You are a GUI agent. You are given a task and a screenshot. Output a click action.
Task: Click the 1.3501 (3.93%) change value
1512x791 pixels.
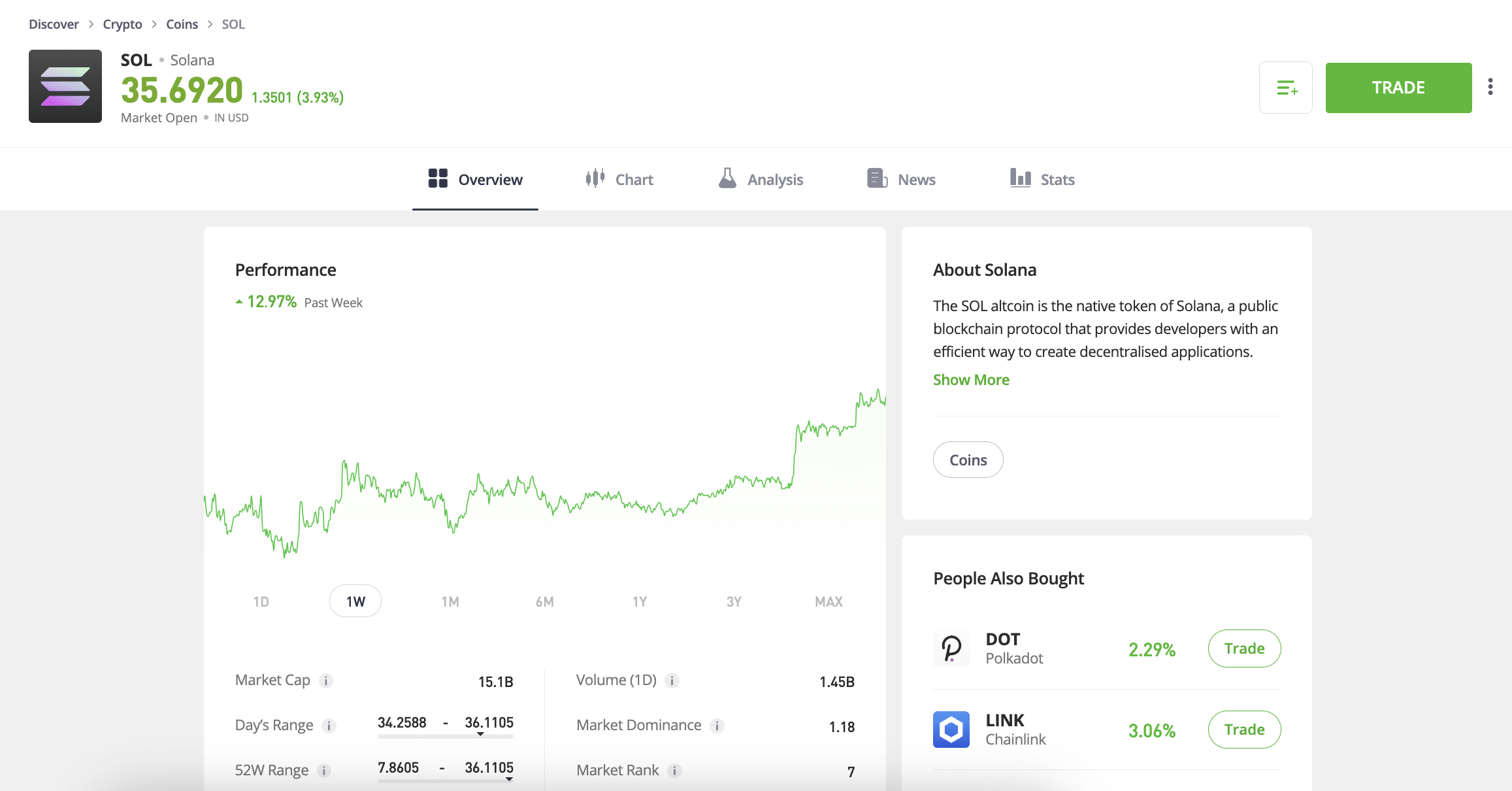click(297, 97)
